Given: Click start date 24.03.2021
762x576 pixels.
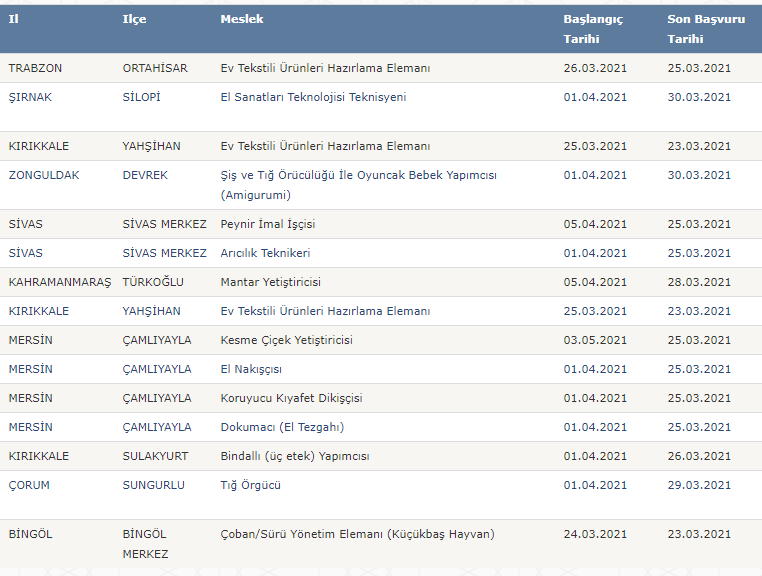Looking at the screenshot, I should coord(595,534).
